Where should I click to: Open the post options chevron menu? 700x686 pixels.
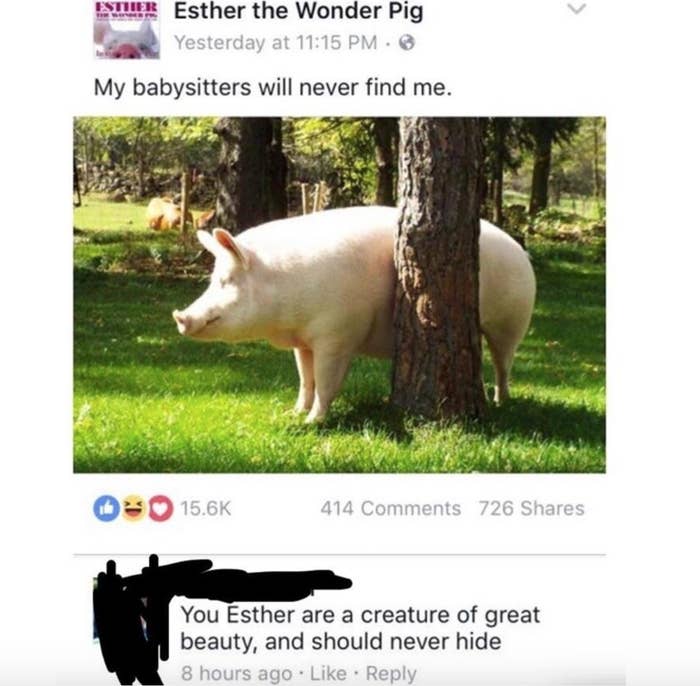coord(577,9)
